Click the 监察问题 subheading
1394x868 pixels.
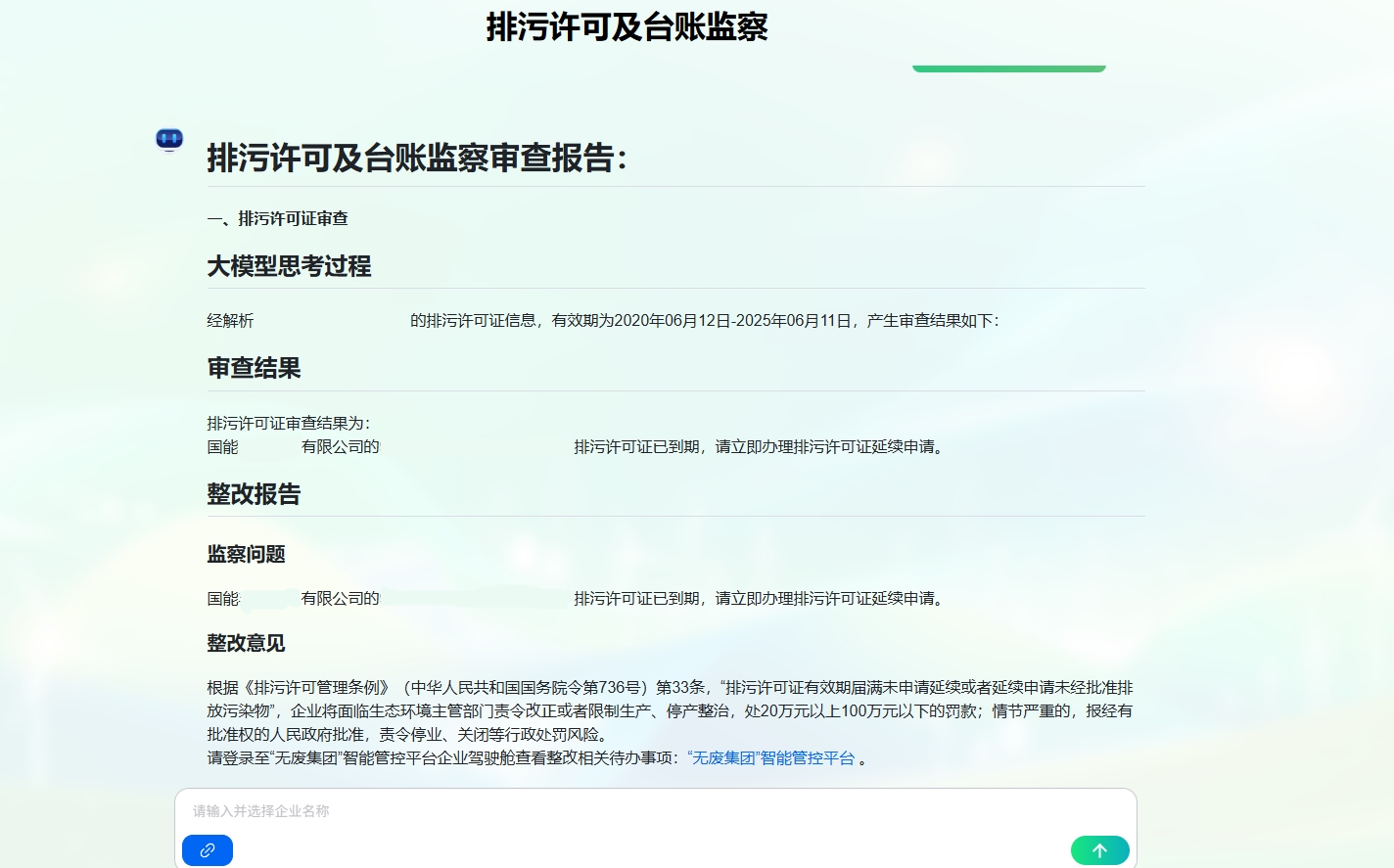[246, 555]
